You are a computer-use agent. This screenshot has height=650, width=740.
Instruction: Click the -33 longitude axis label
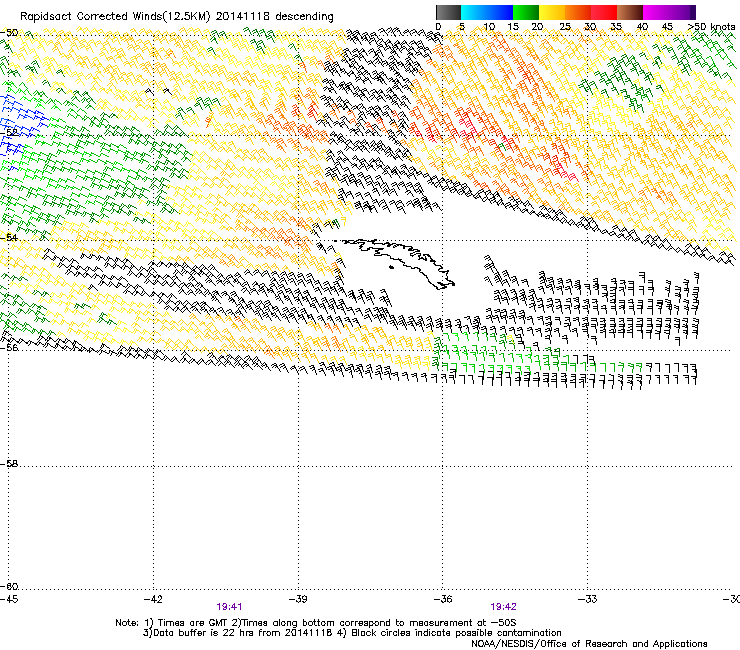[x=587, y=599]
